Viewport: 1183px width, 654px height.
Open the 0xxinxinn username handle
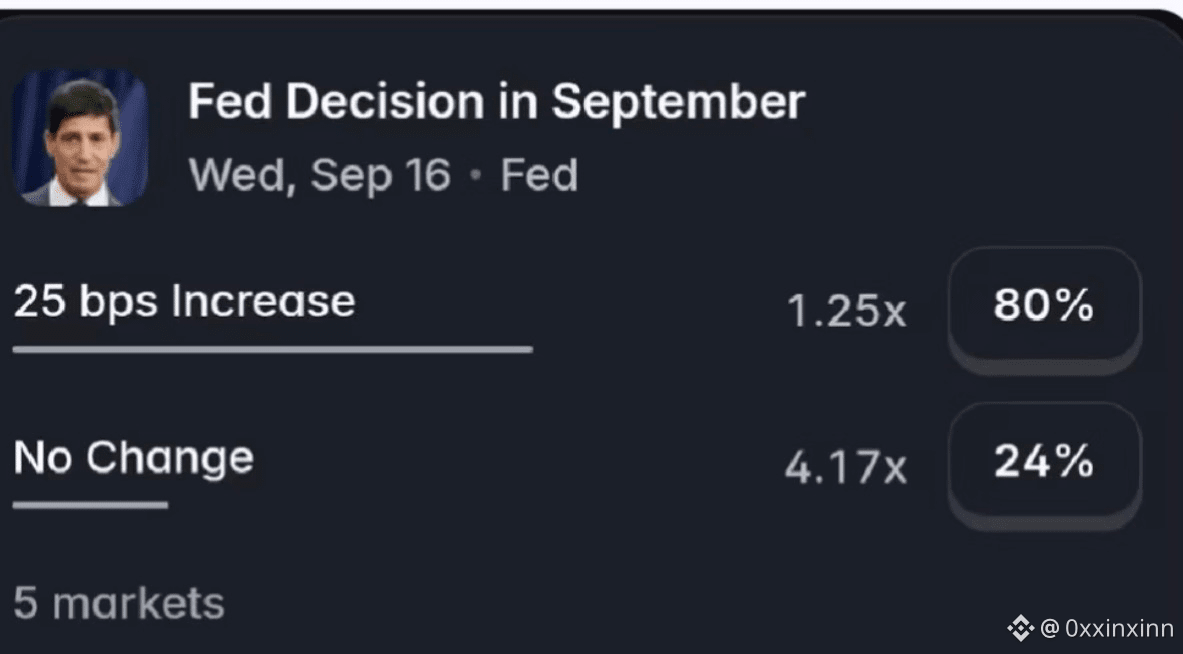click(x=1119, y=628)
